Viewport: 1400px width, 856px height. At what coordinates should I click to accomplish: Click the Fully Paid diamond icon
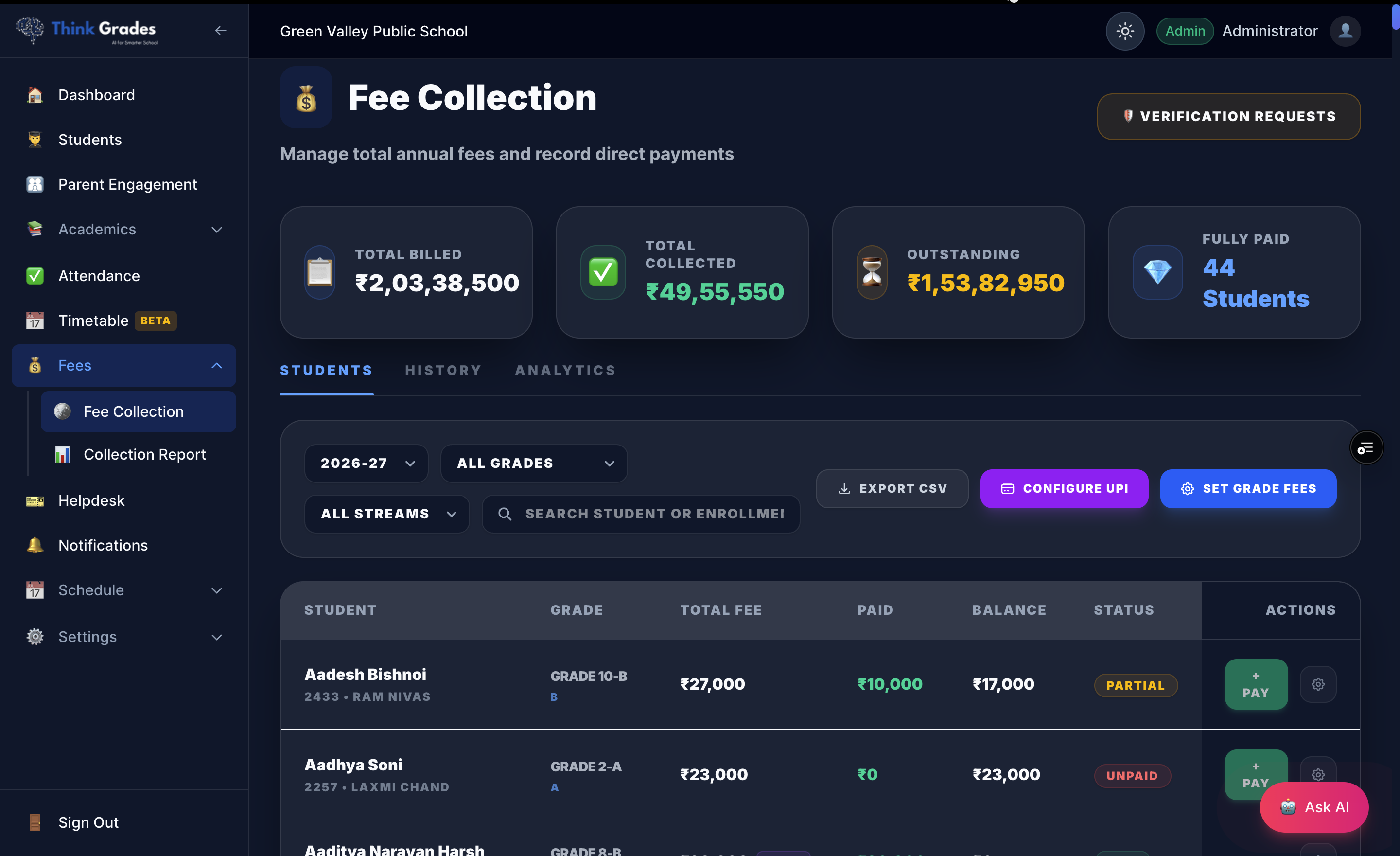pyautogui.click(x=1157, y=272)
